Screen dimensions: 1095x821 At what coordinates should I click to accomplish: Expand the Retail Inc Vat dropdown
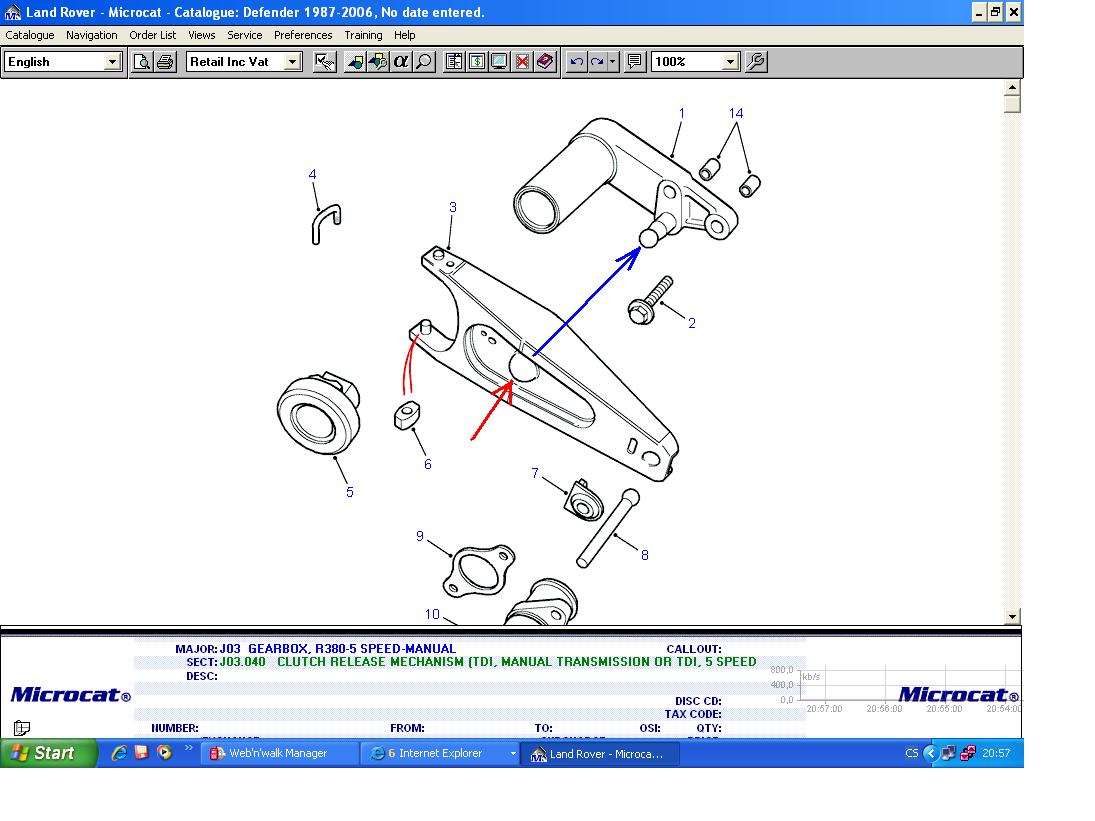(292, 62)
